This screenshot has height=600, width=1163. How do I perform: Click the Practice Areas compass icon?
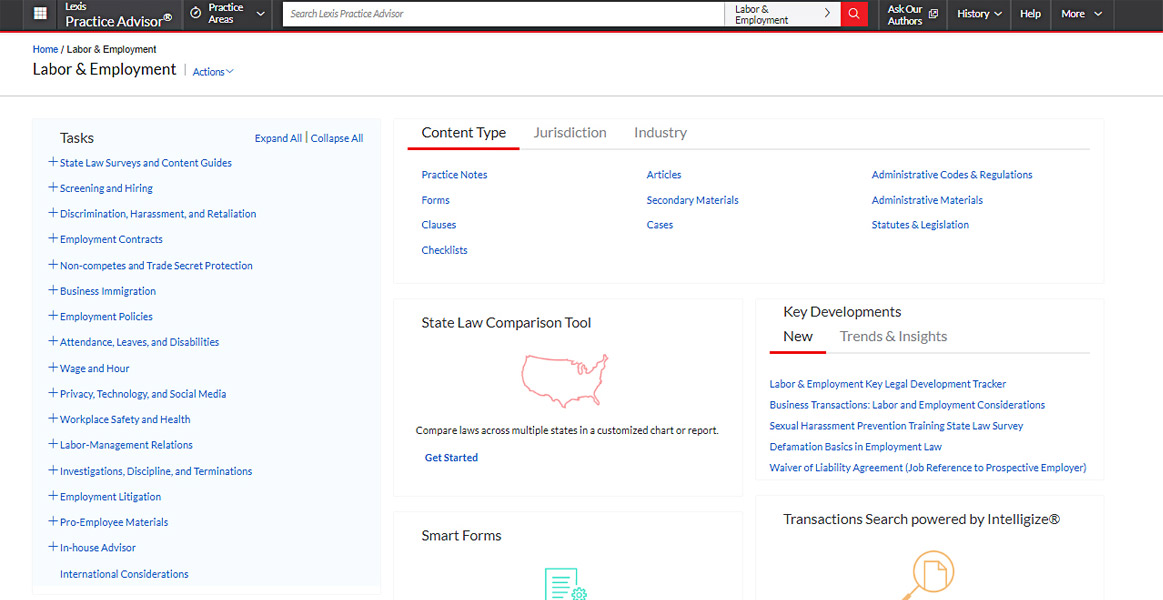pyautogui.click(x=196, y=14)
